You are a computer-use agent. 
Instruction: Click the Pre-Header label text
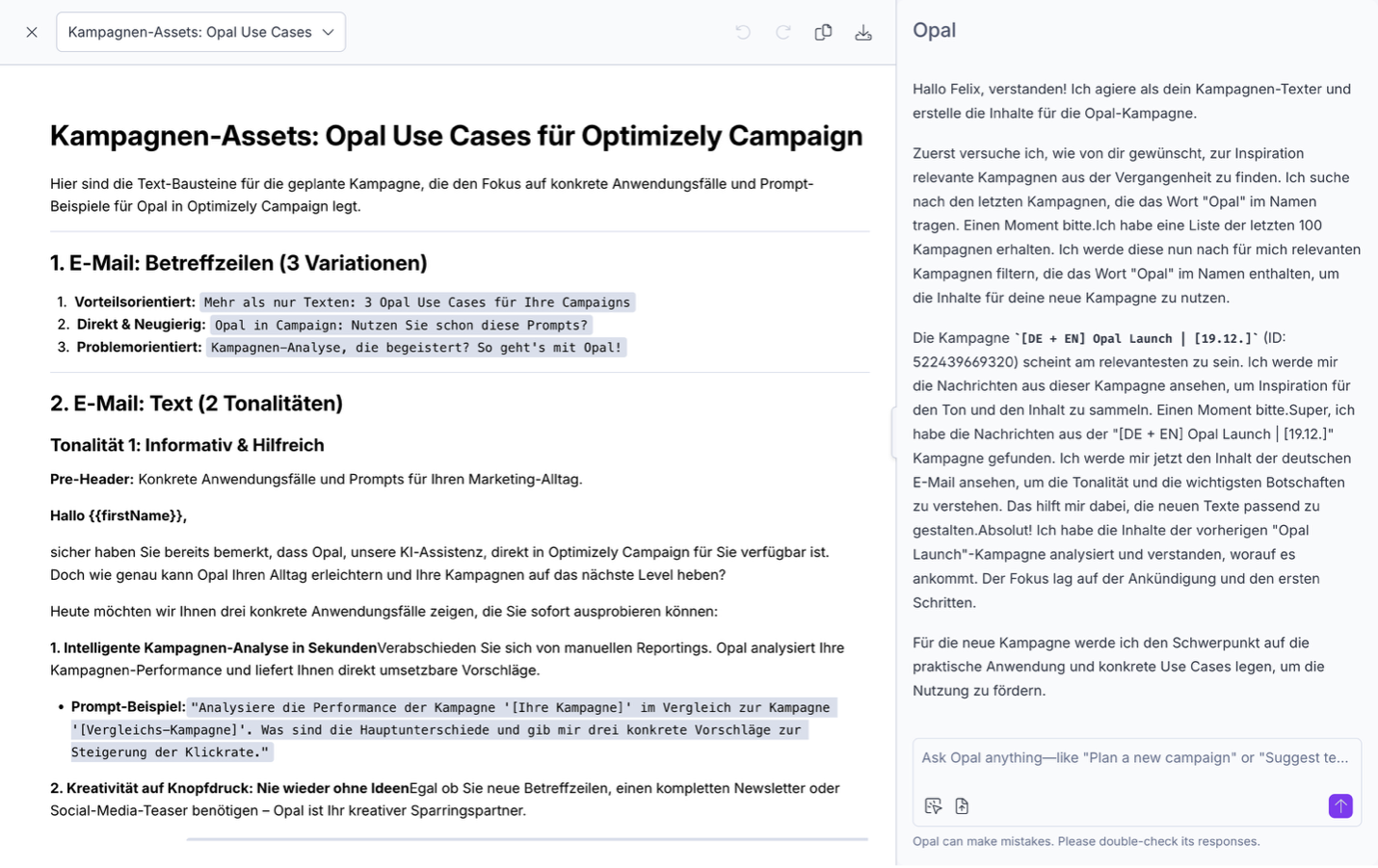point(92,480)
